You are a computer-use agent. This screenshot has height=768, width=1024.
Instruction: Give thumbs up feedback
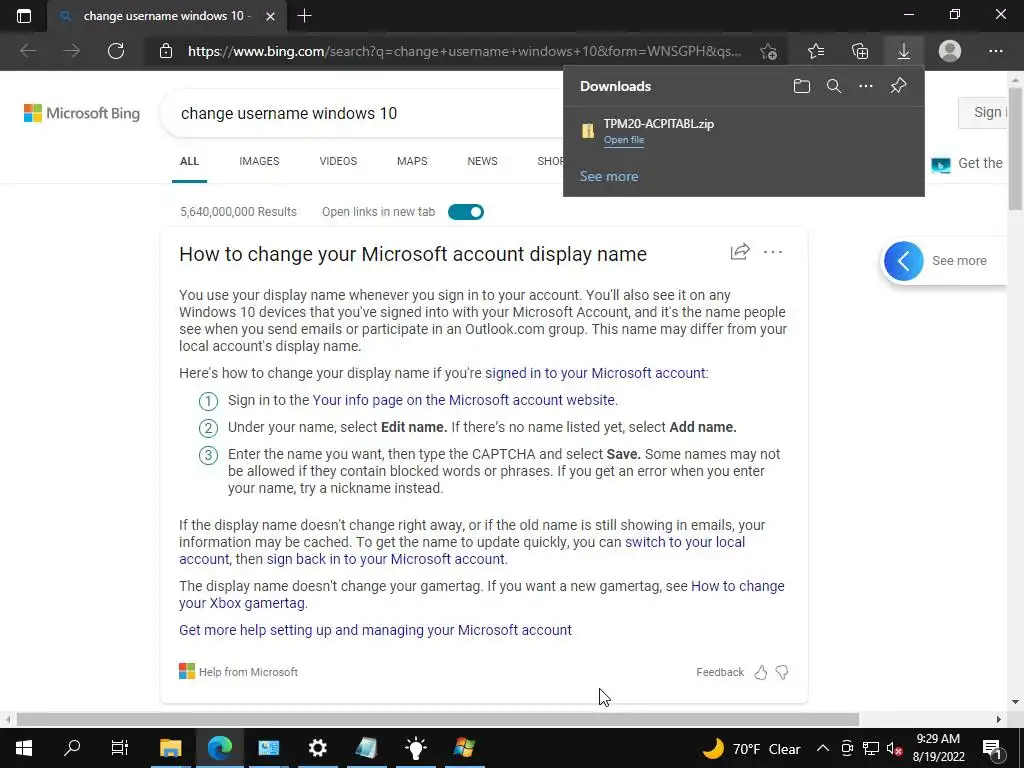761,672
